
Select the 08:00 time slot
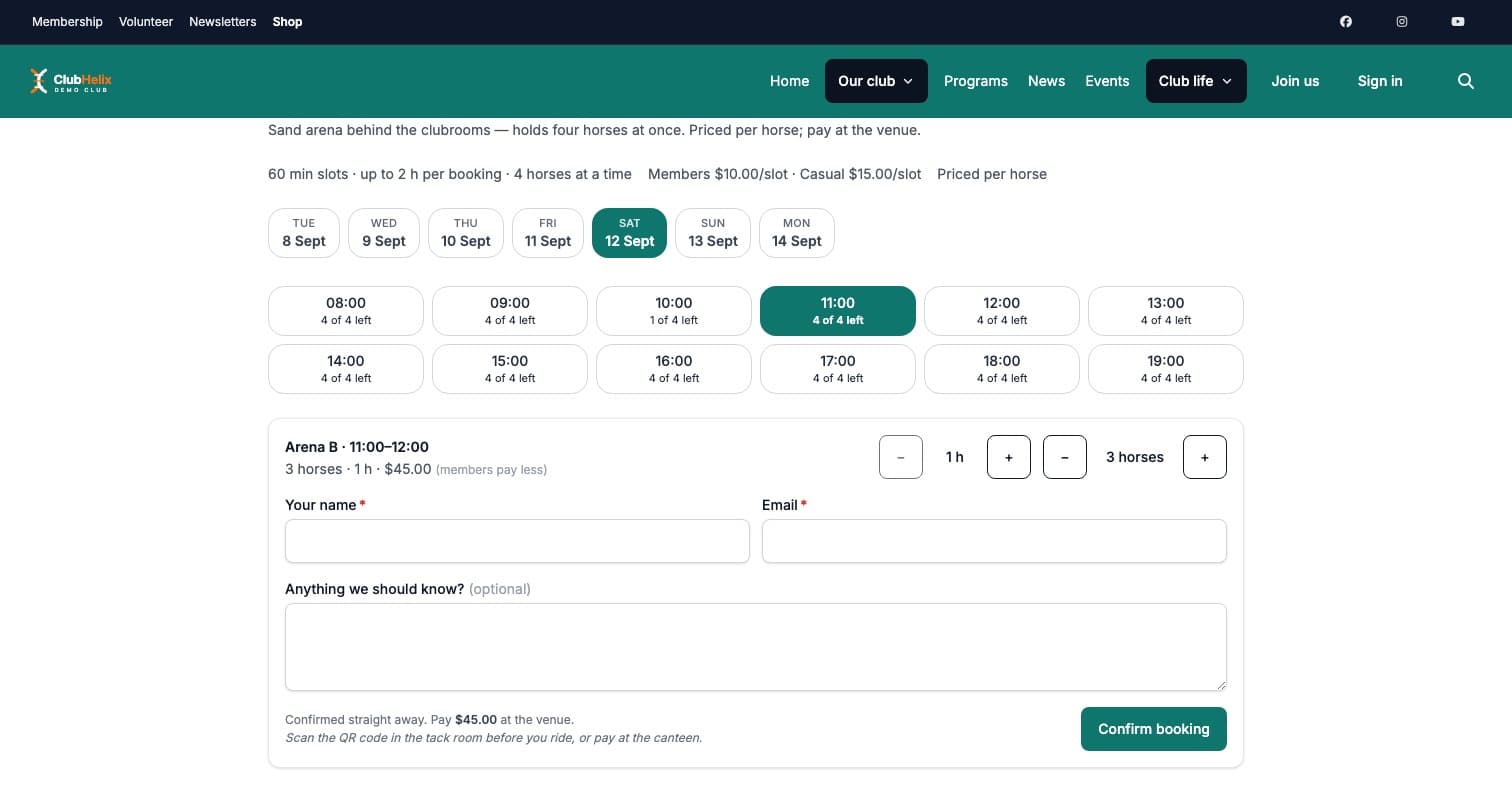click(x=346, y=311)
